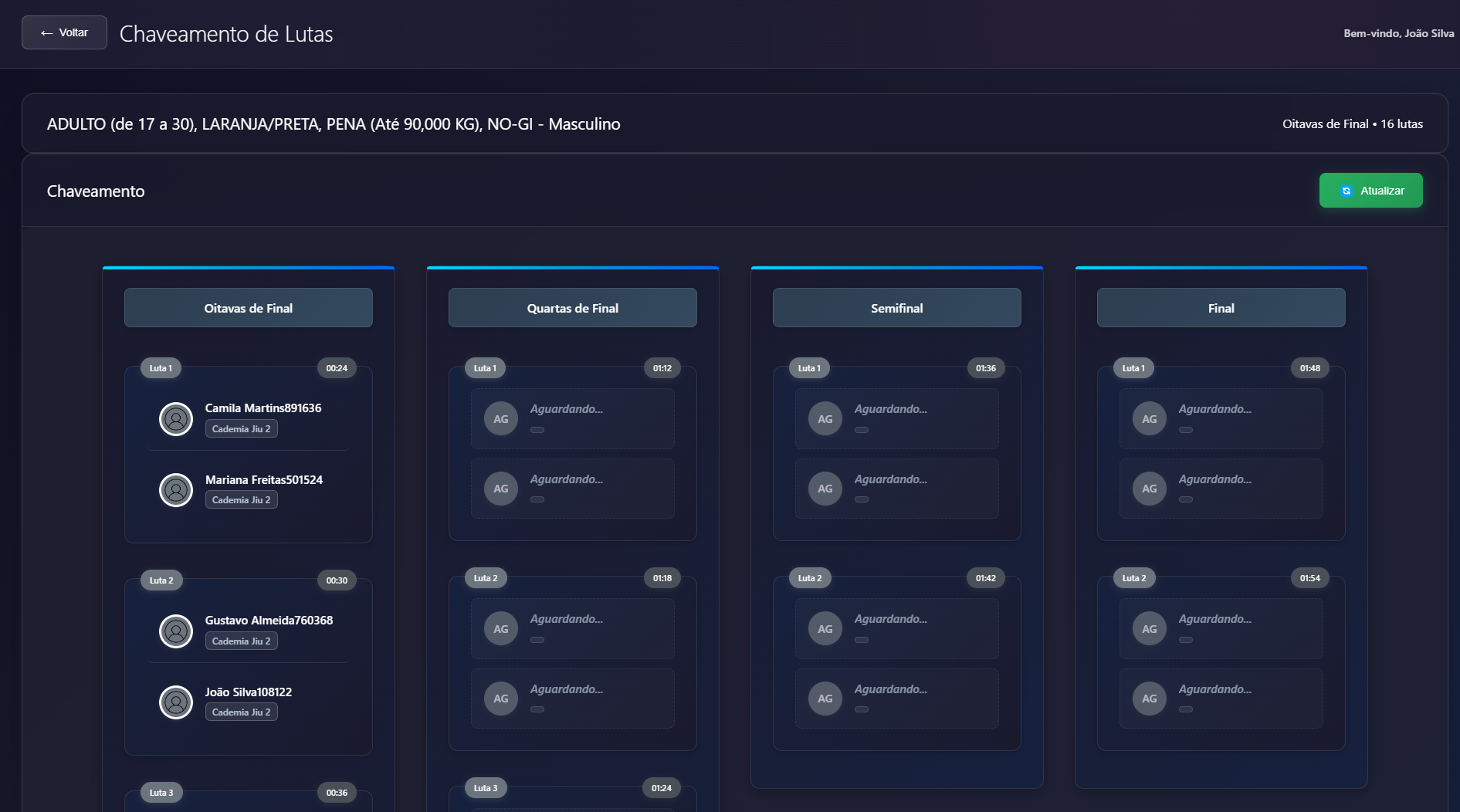This screenshot has height=812, width=1460.
Task: Select the Quartas de Final column header
Action: [573, 308]
